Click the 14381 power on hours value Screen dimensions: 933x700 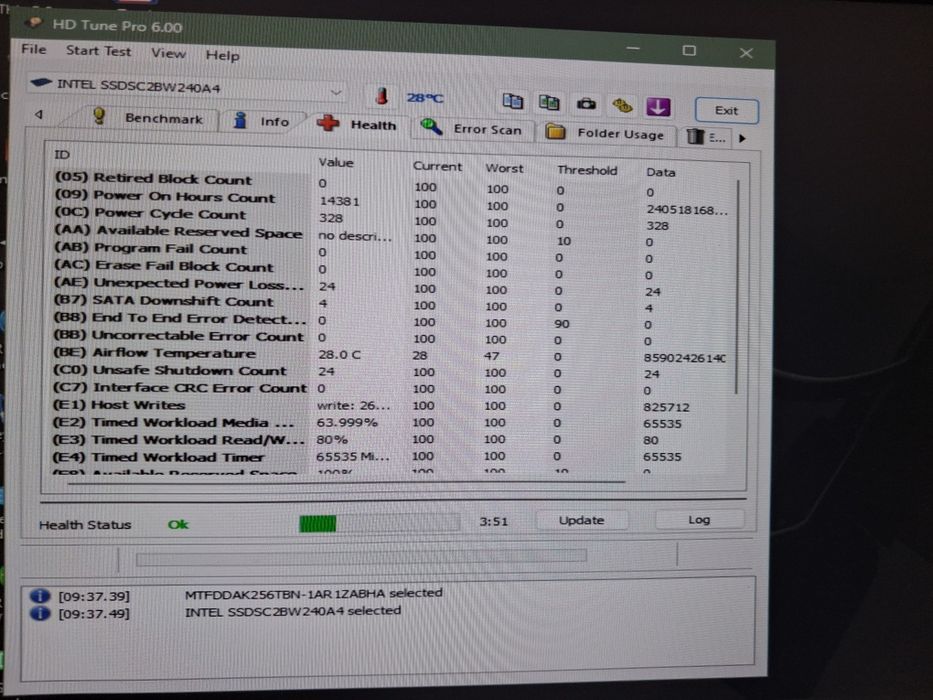click(x=339, y=201)
